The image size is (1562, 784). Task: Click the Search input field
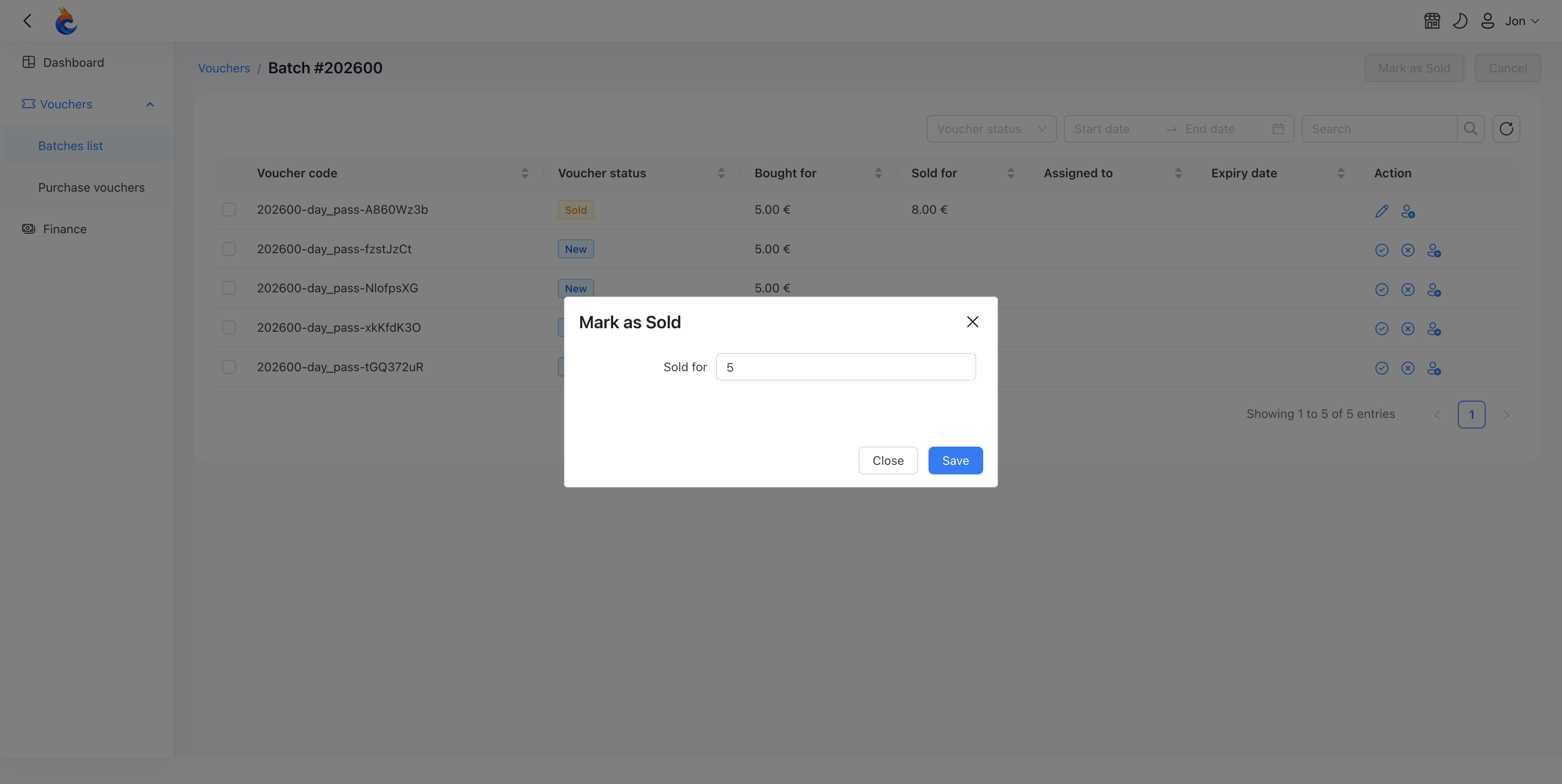[1379, 129]
